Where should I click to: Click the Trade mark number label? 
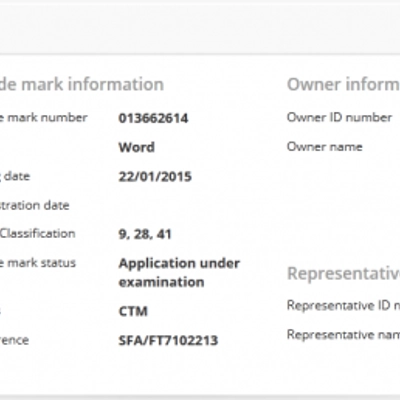44,117
